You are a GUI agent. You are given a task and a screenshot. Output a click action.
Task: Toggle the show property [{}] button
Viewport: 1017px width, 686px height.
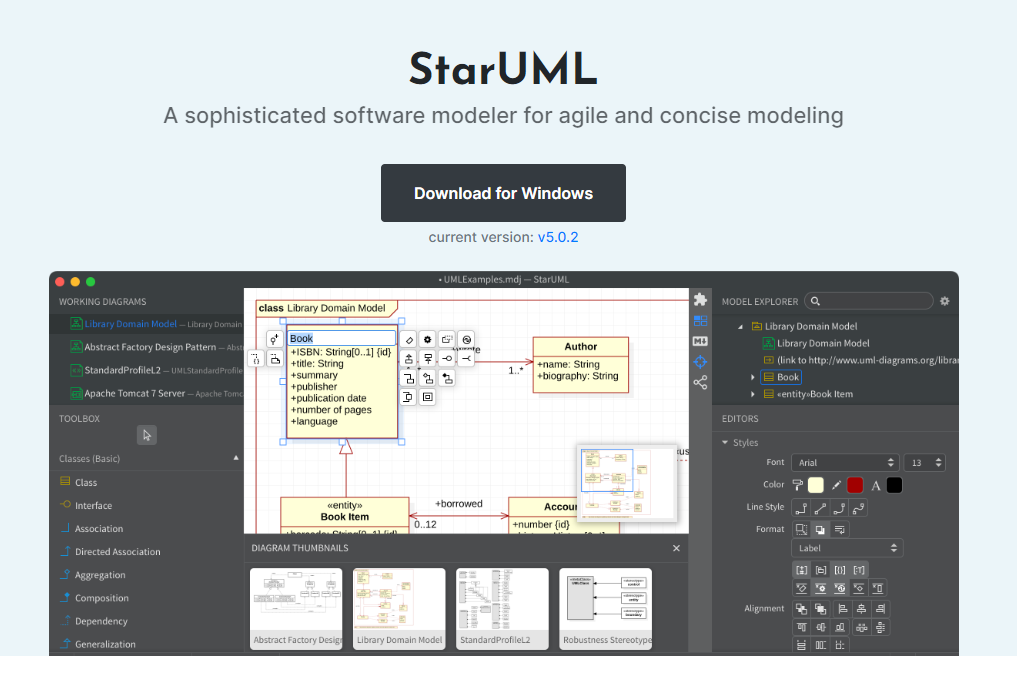(839, 570)
